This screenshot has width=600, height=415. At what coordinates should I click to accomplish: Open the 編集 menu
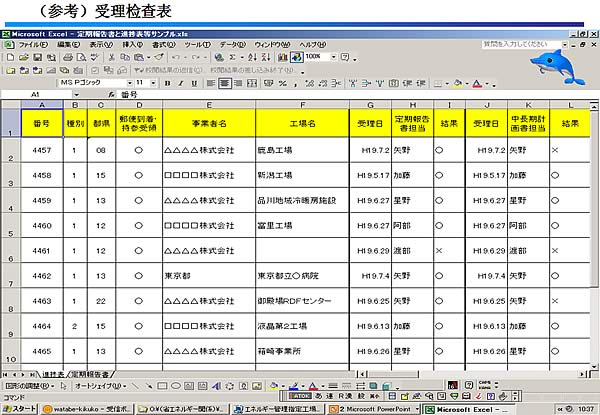coord(68,45)
